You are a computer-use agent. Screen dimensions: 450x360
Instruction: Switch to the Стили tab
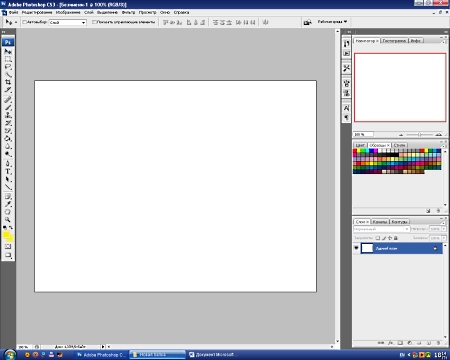[x=399, y=145]
